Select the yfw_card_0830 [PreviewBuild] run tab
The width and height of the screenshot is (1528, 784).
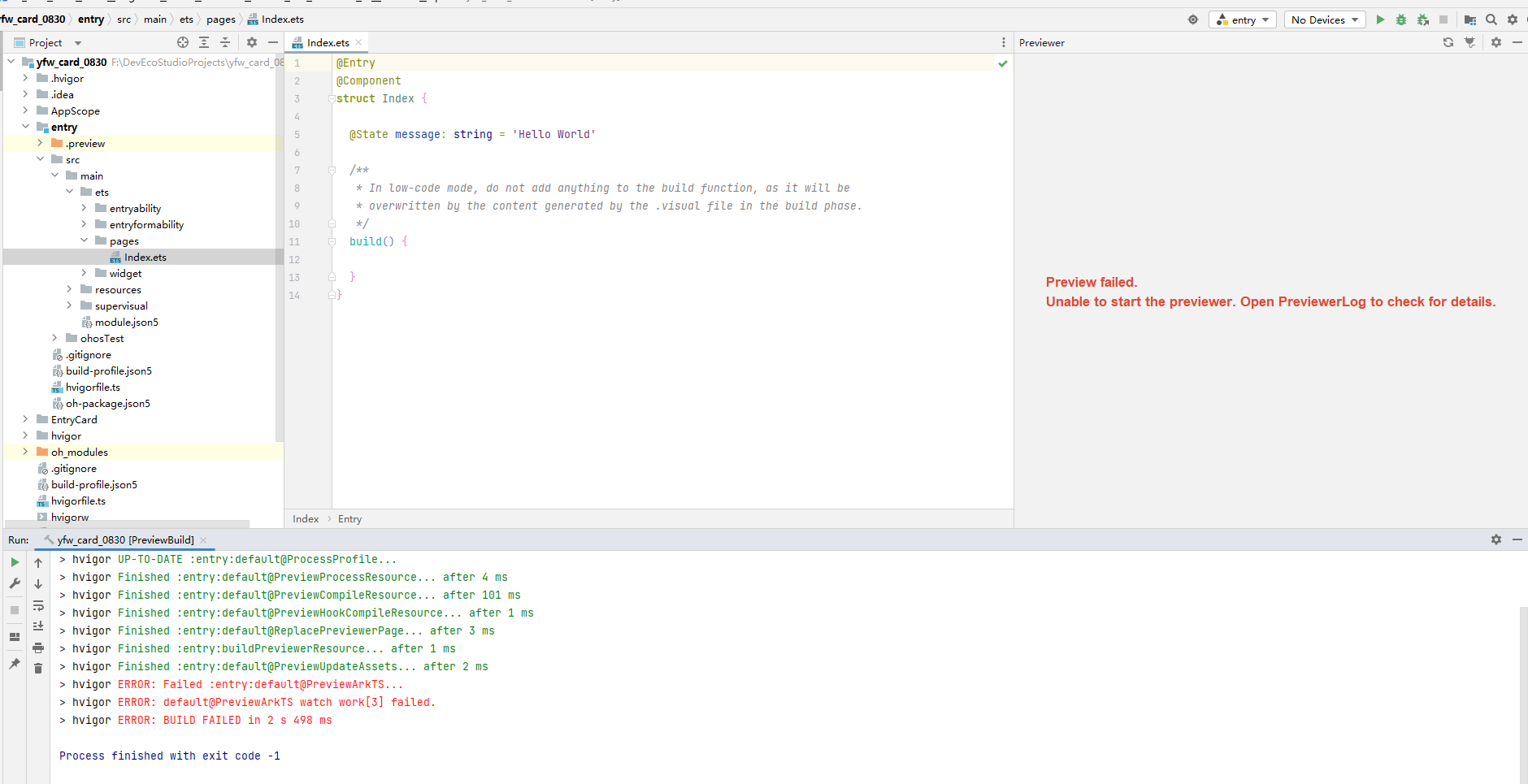point(125,539)
